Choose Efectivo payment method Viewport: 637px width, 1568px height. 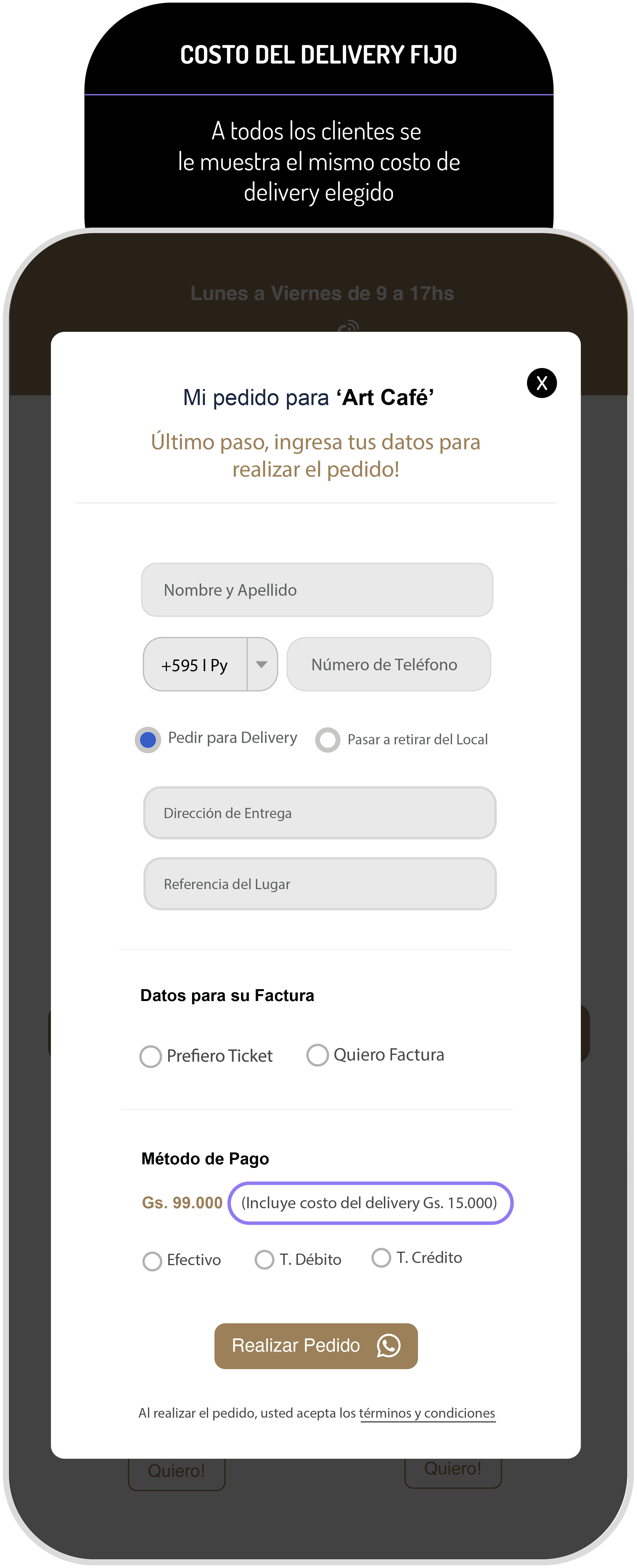point(152,1260)
